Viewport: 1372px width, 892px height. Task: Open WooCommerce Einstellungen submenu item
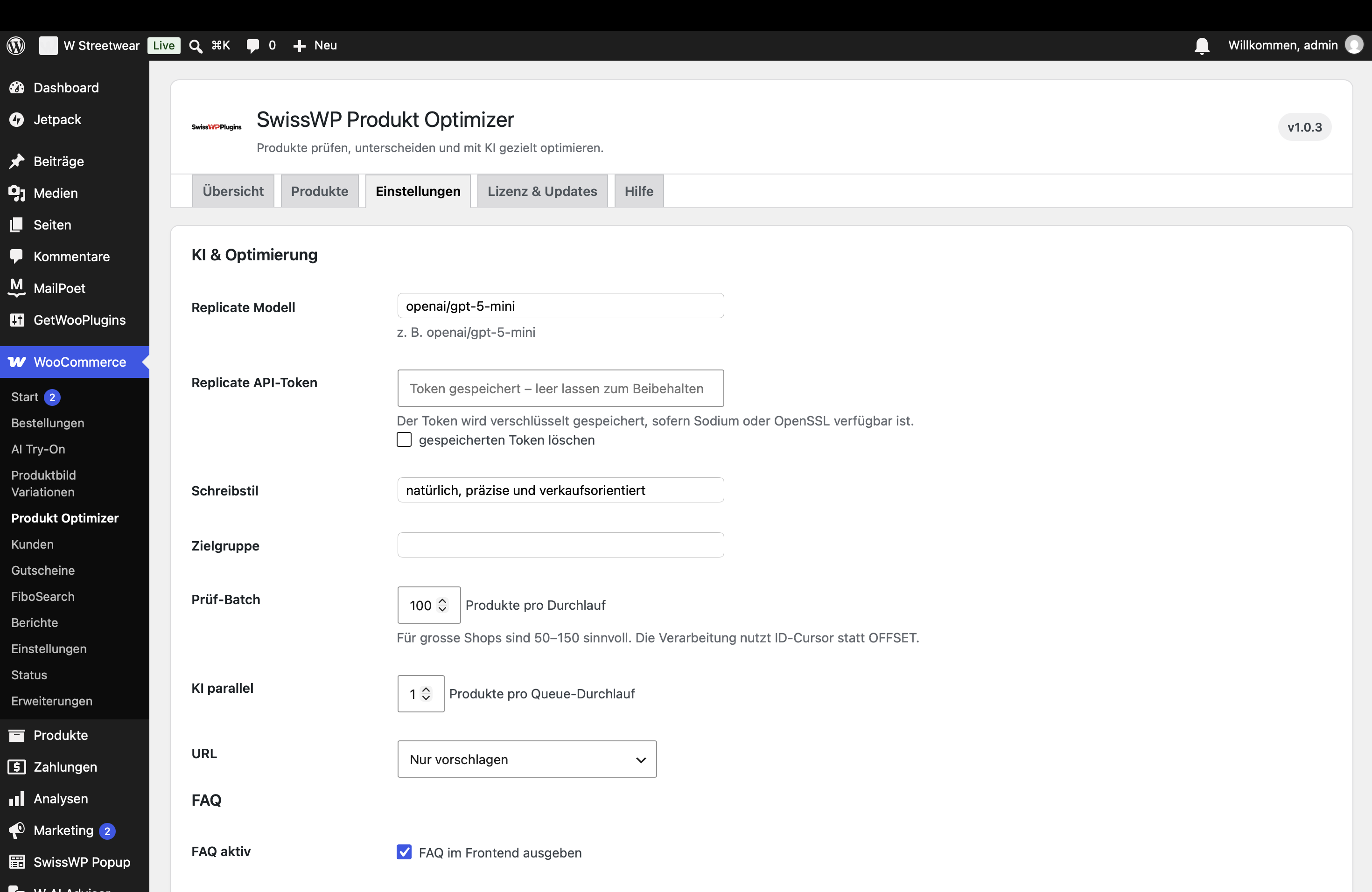tap(49, 649)
